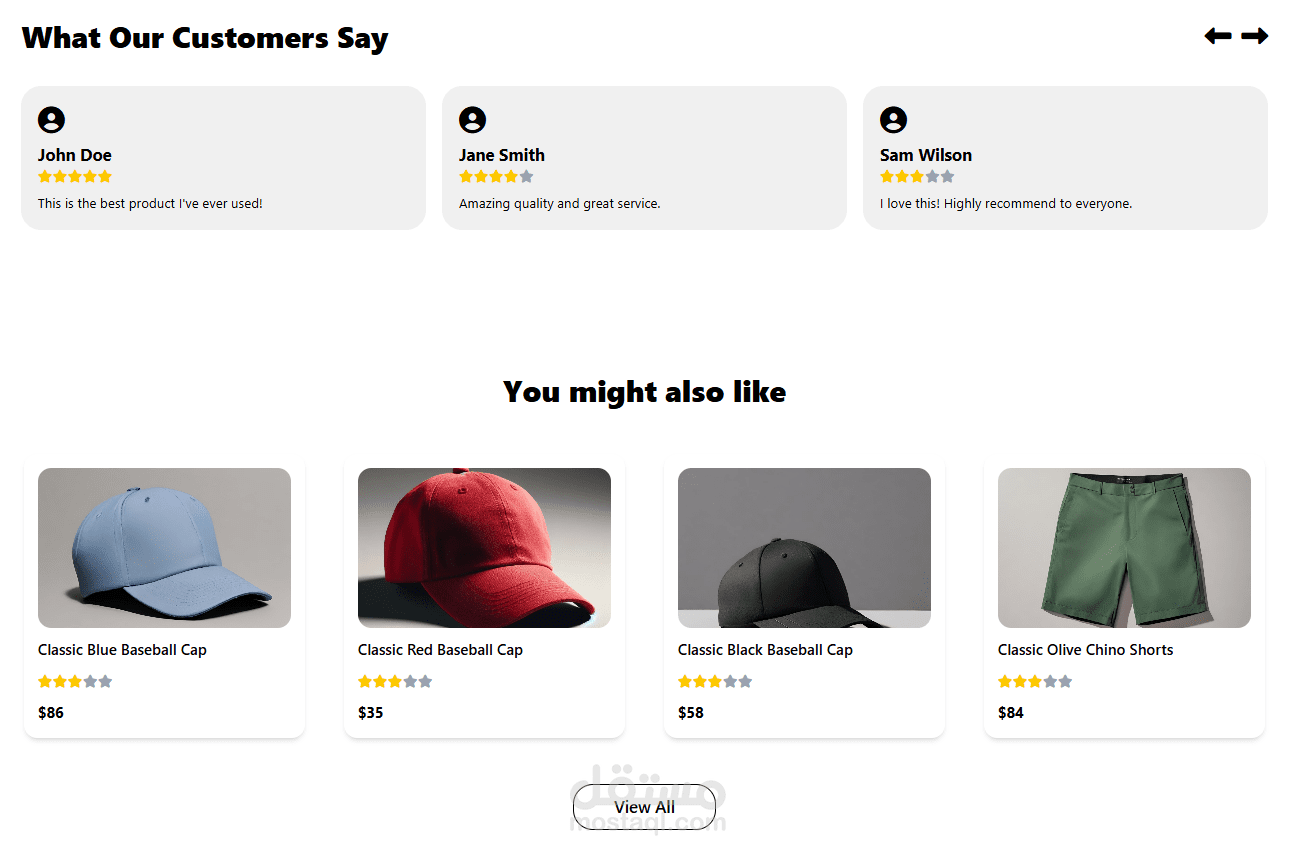The height and width of the screenshot is (853, 1297).
Task: Open the Classic Black Baseball Cap title
Action: (765, 650)
